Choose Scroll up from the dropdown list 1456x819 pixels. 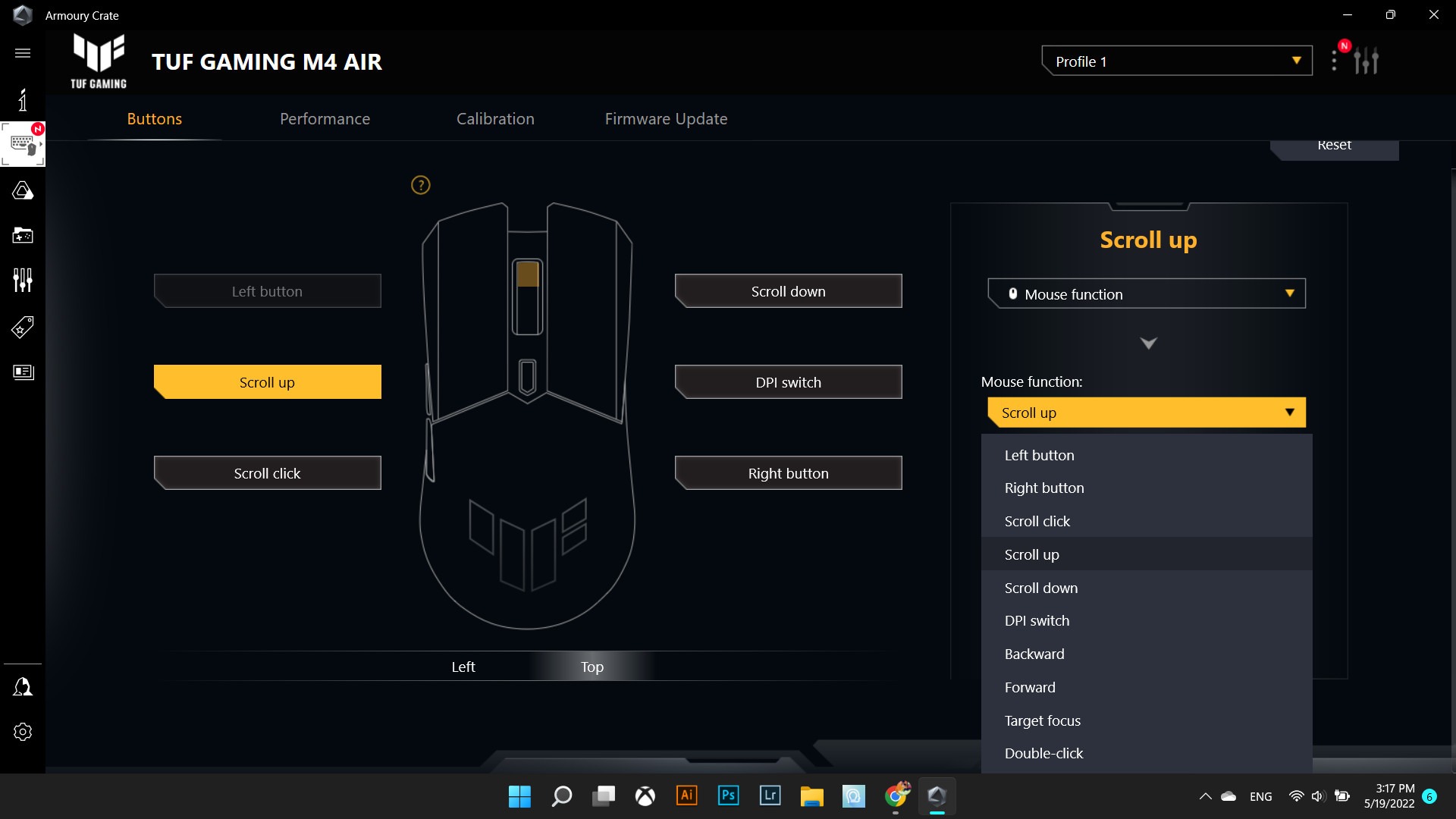(1147, 554)
